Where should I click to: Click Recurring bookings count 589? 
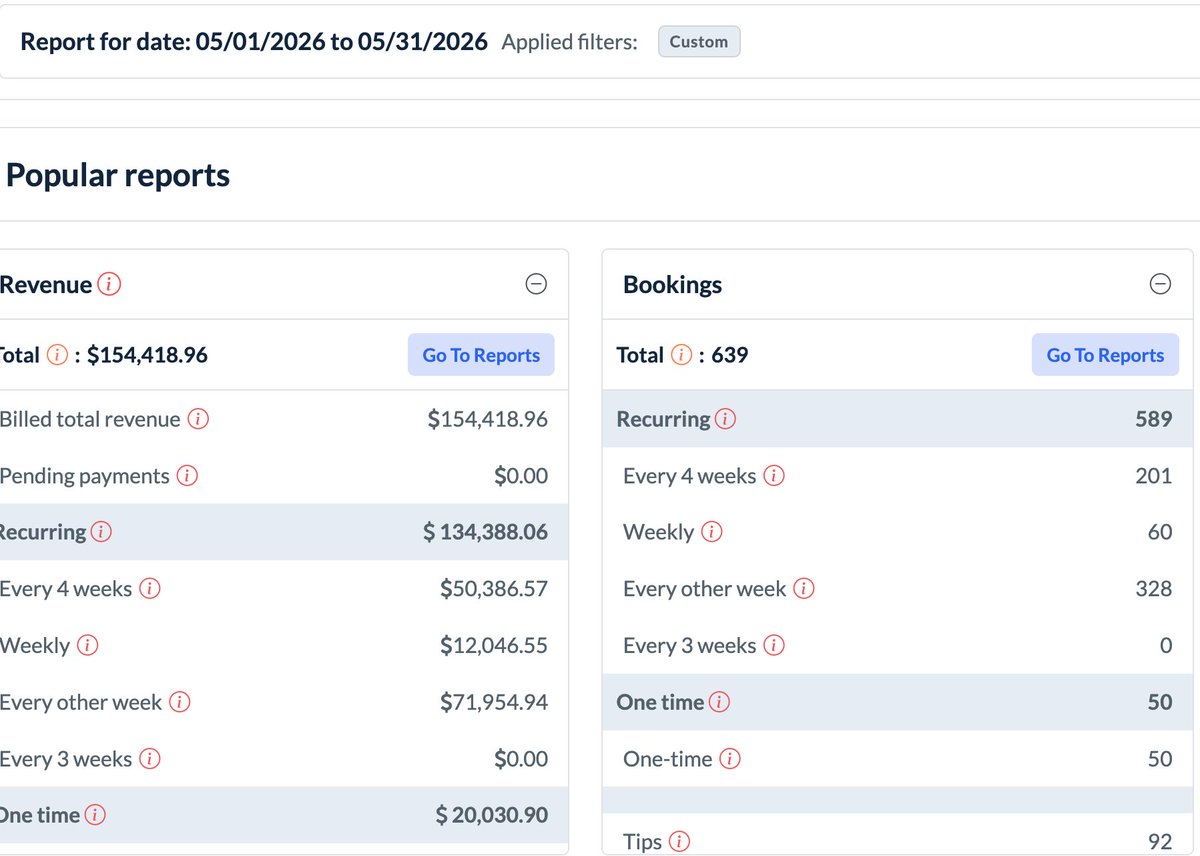click(x=1154, y=420)
